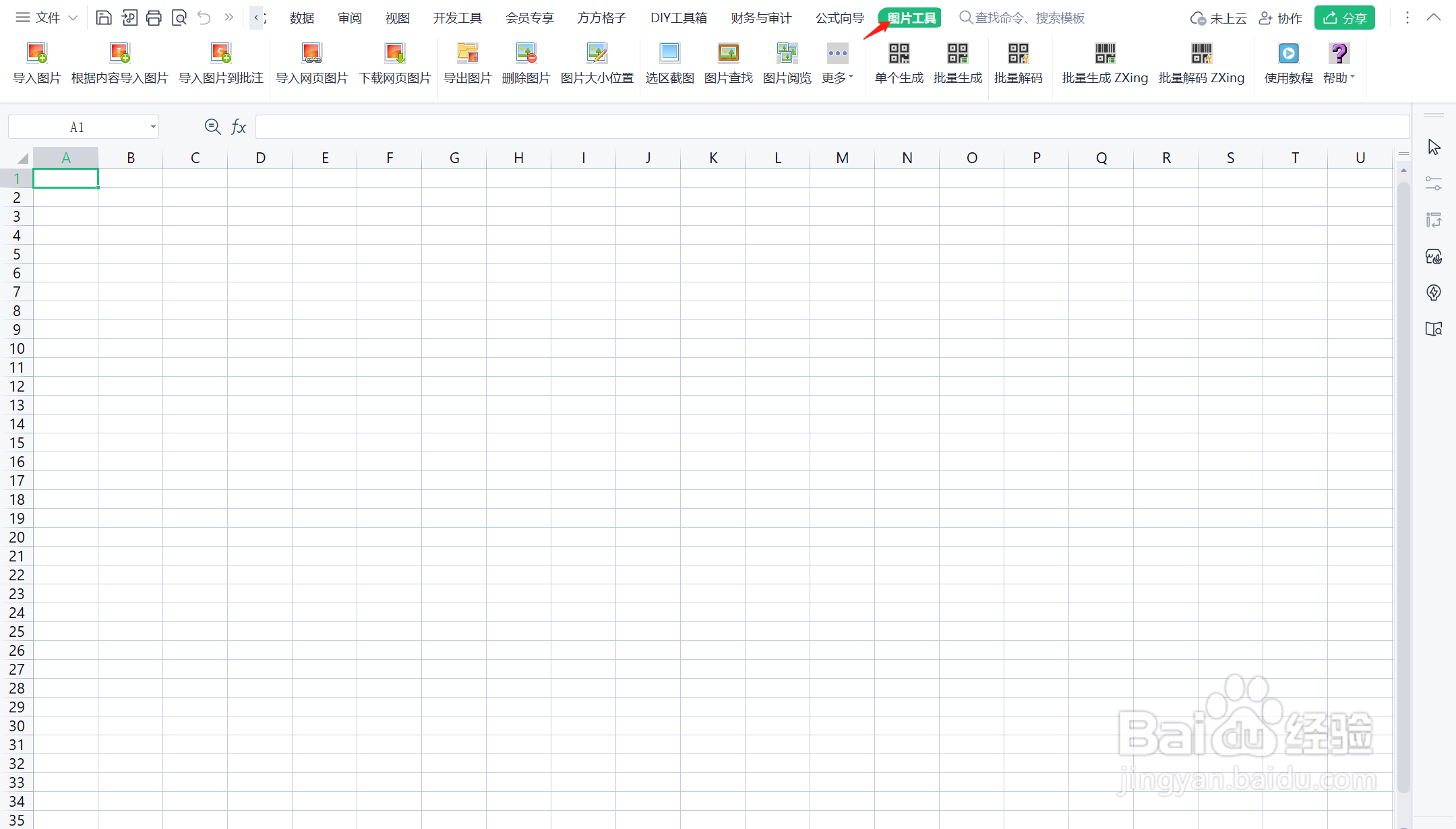1456x829 pixels.
Task: Launch 下载网页图片 tool
Action: 394,63
